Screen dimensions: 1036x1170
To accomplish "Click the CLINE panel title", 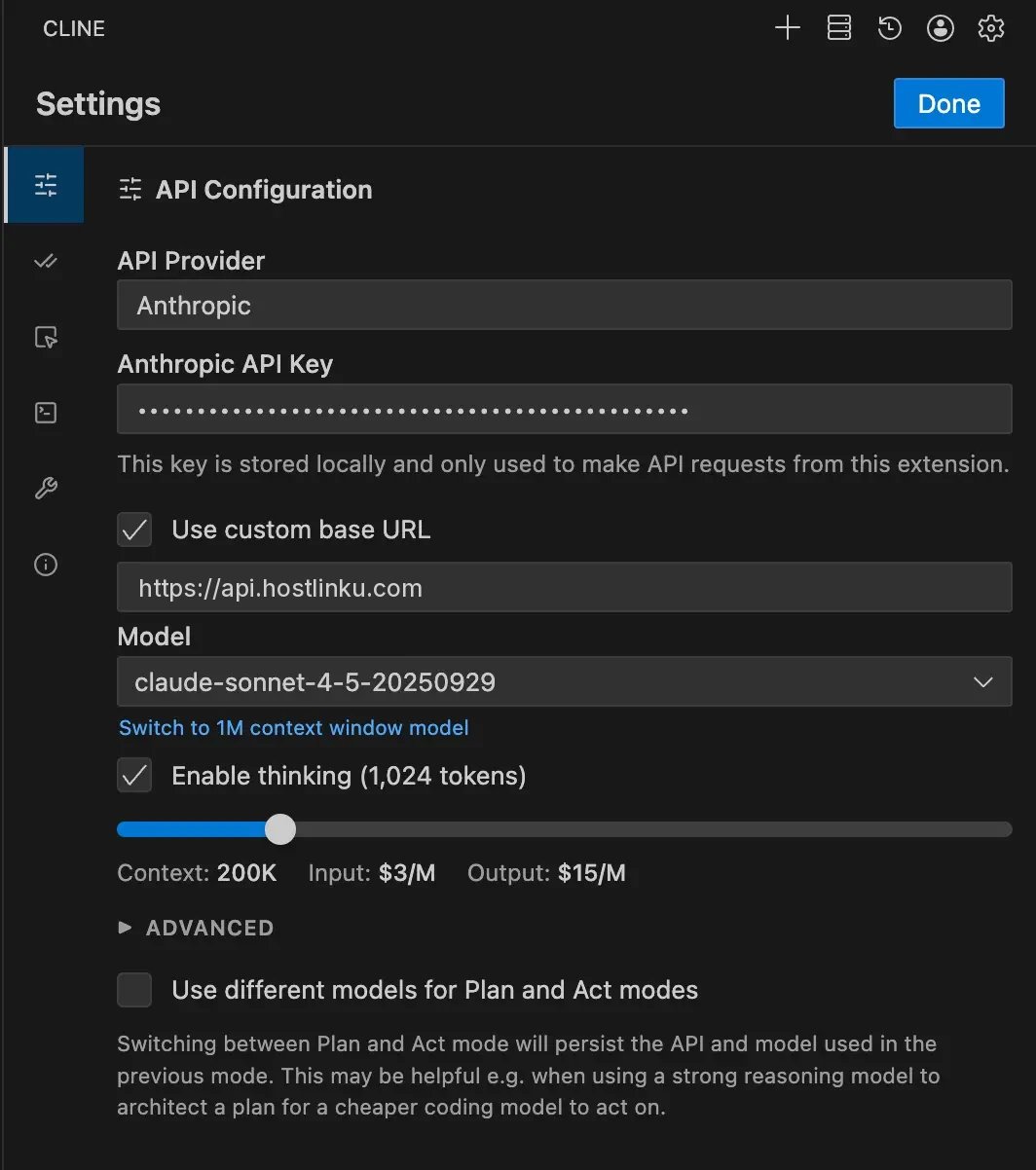I will [74, 29].
